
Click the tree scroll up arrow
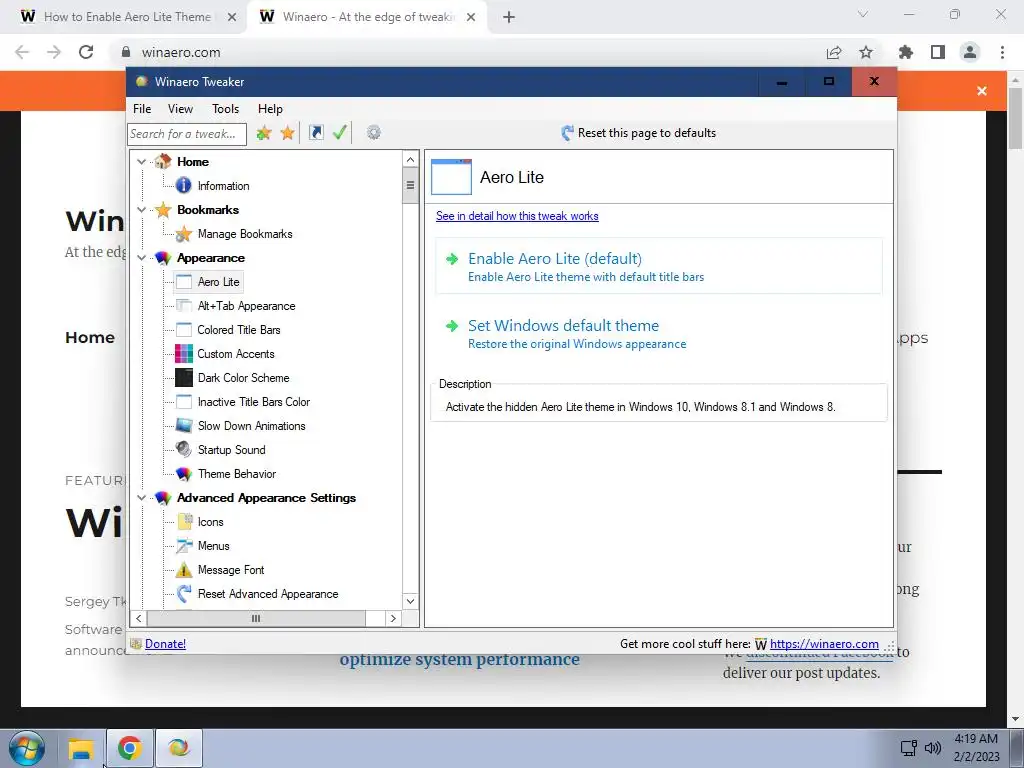pyautogui.click(x=410, y=159)
